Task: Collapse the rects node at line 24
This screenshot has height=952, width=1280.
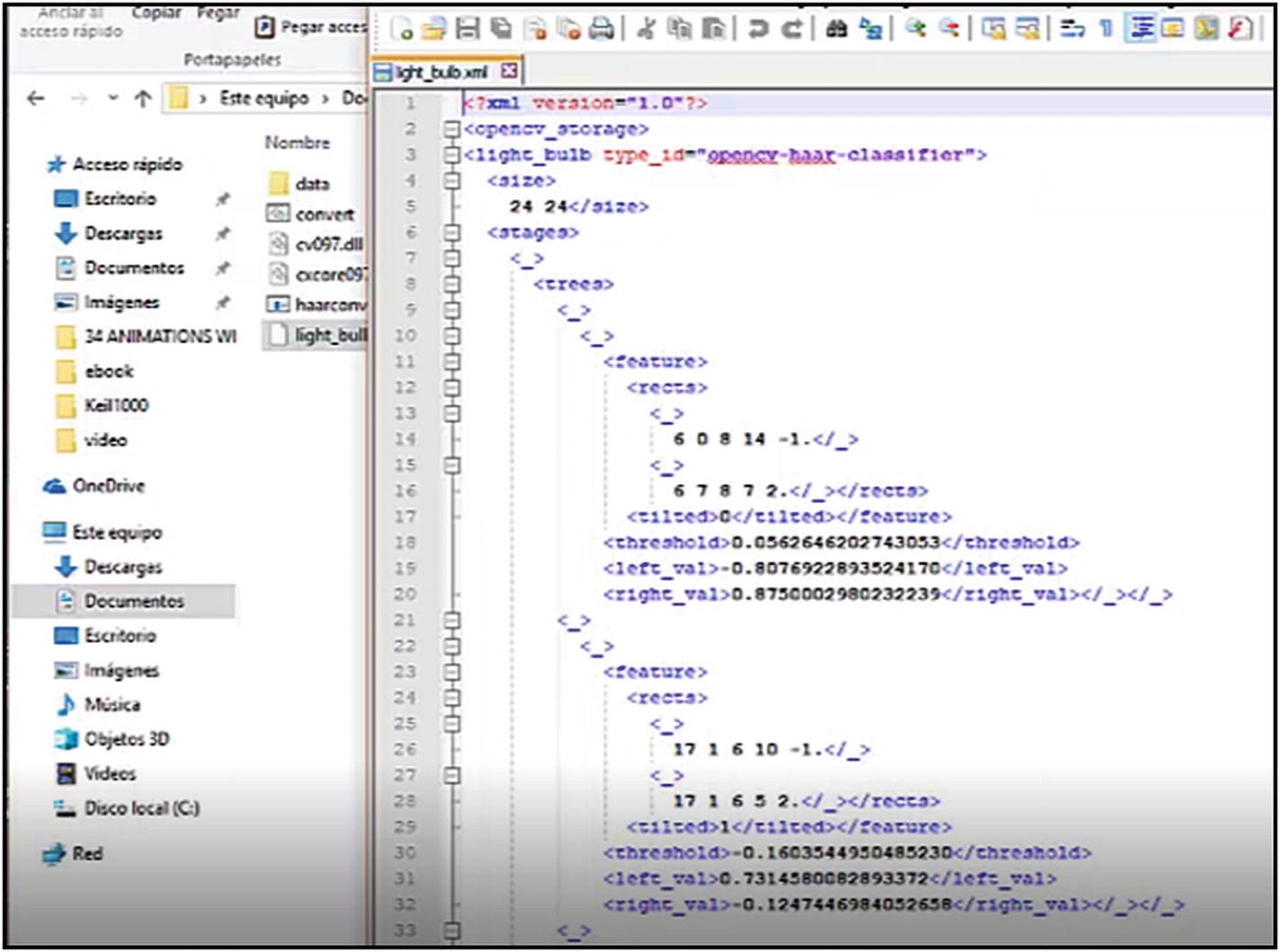Action: 452,698
